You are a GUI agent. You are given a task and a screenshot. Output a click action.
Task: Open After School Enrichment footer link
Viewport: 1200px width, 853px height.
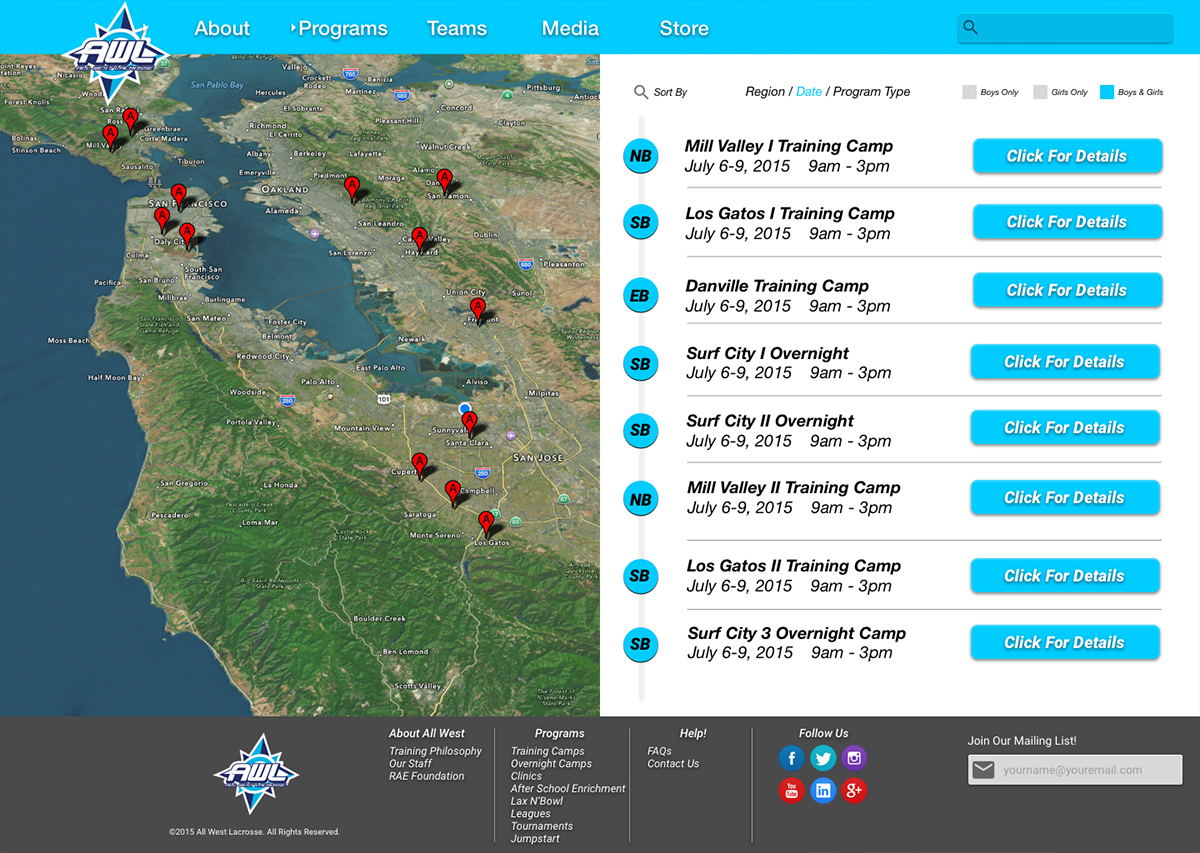coord(568,789)
